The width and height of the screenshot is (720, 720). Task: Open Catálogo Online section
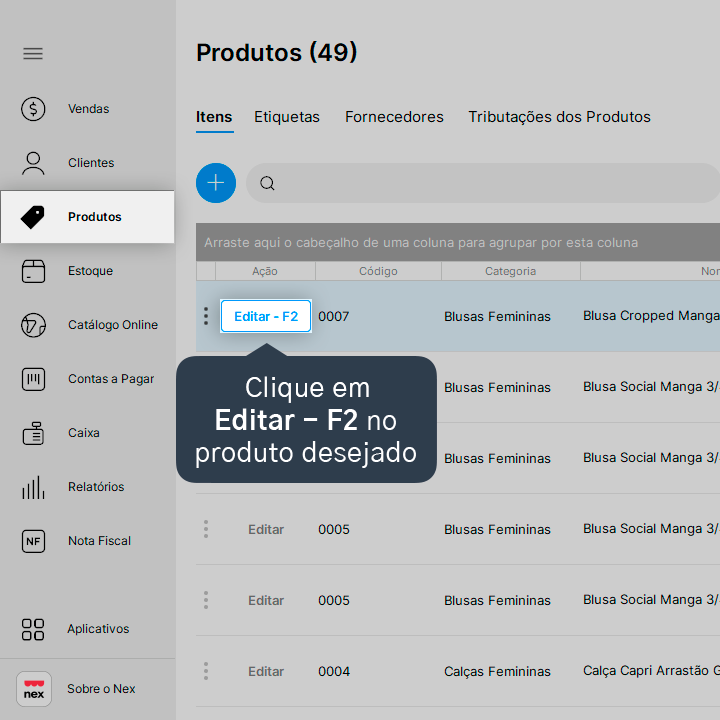113,325
